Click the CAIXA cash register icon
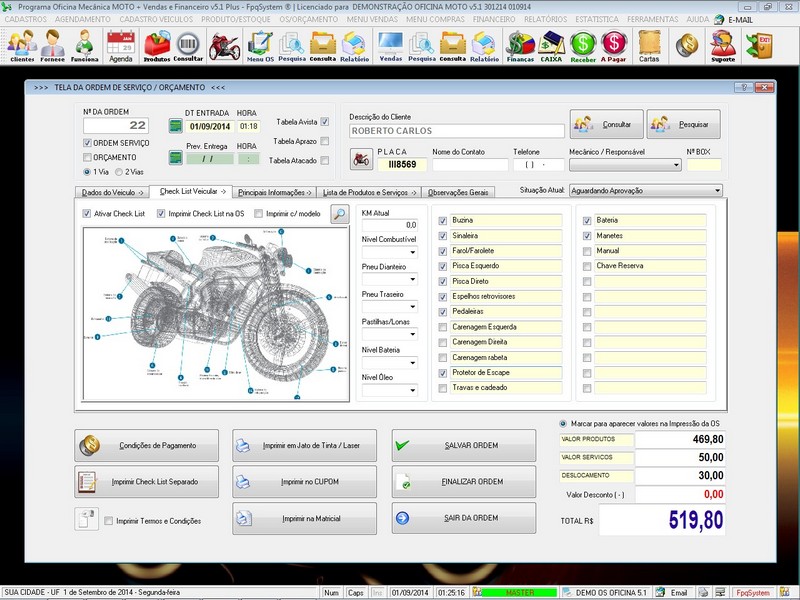 coord(550,45)
